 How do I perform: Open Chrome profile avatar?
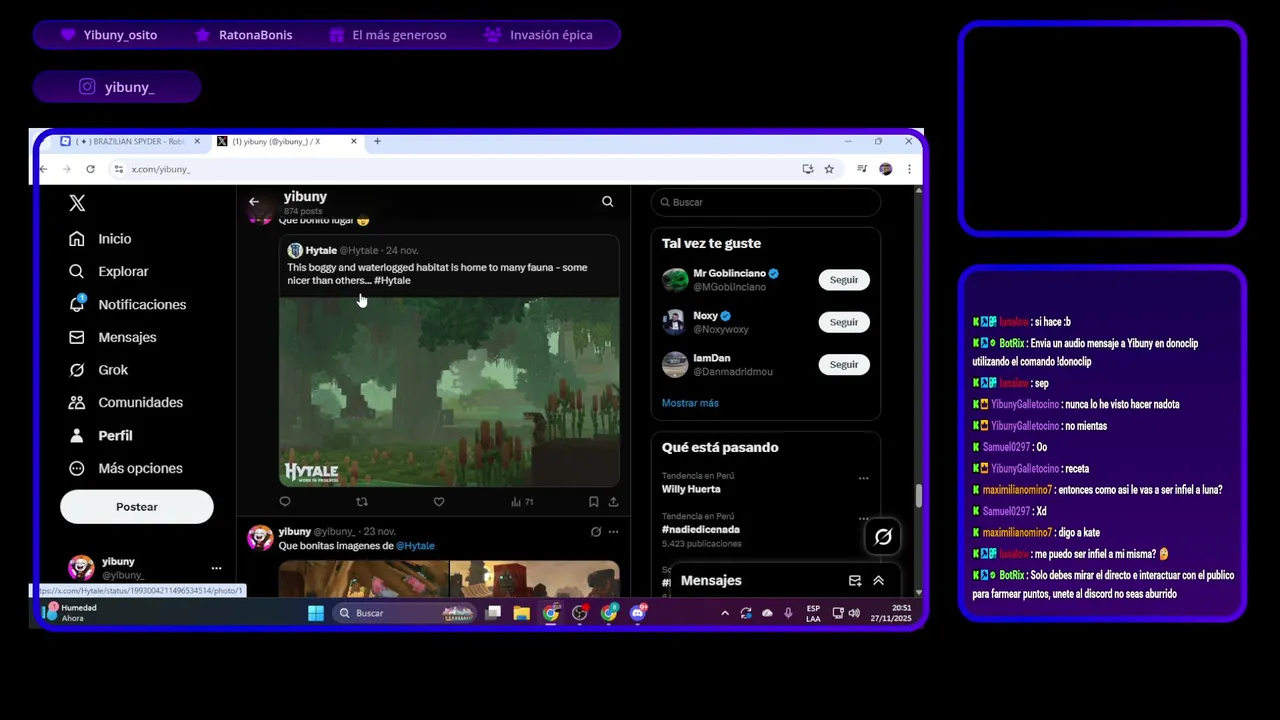[x=886, y=169]
